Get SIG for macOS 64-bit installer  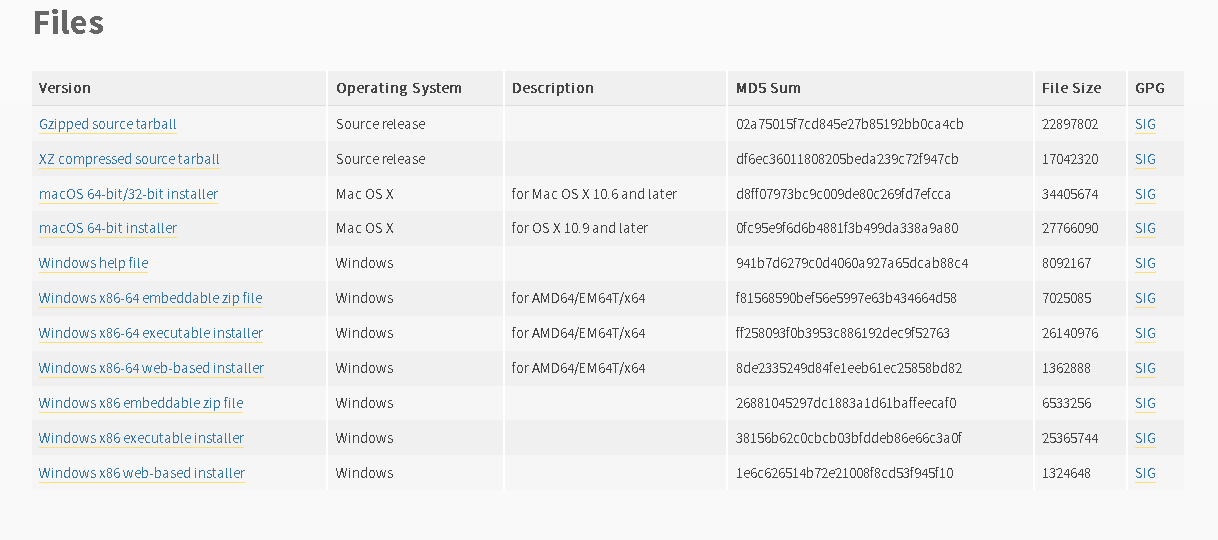click(1145, 228)
